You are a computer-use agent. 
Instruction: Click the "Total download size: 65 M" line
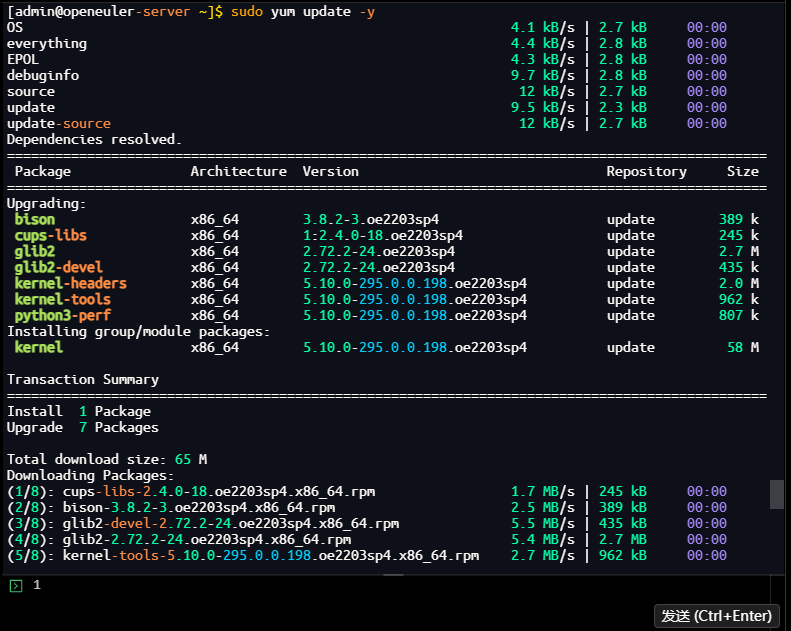(106, 459)
